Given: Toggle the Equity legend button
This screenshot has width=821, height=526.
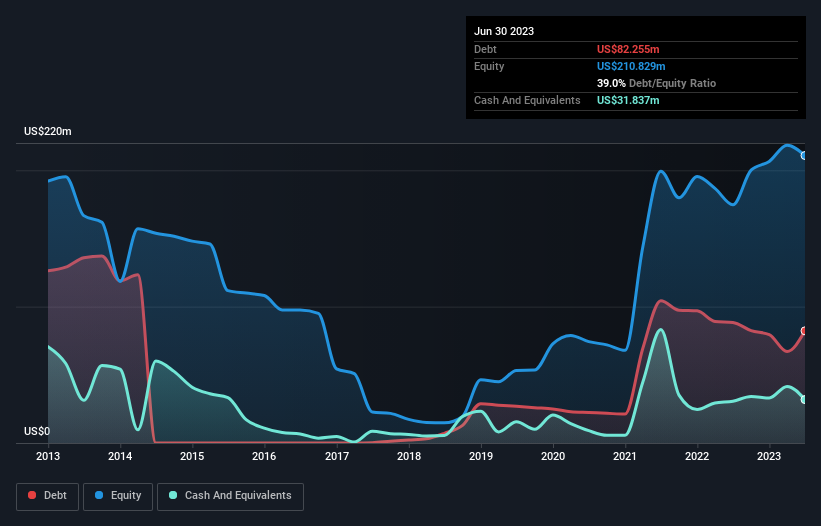Looking at the screenshot, I should (118, 496).
